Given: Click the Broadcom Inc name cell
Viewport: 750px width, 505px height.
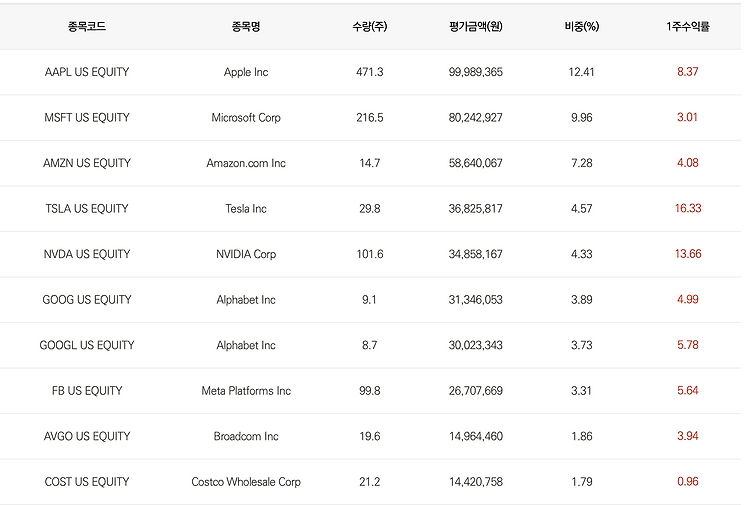Looking at the screenshot, I should [x=246, y=436].
